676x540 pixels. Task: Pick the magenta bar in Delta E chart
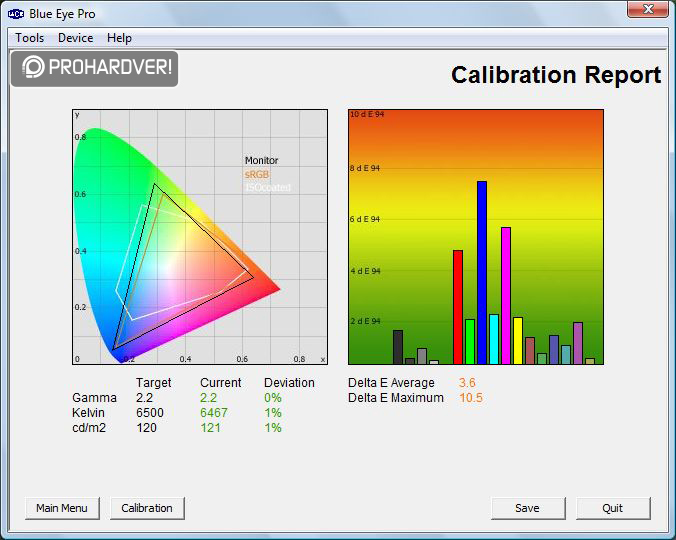(x=506, y=295)
